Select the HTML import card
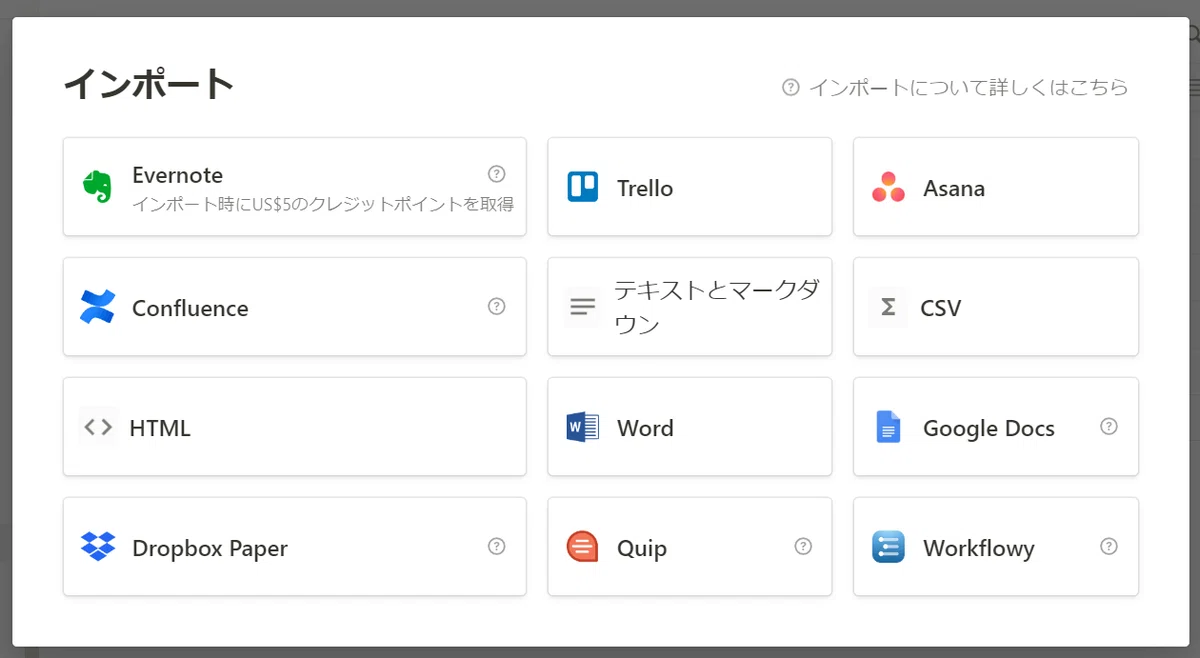Viewport: 1200px width, 658px height. tap(295, 427)
